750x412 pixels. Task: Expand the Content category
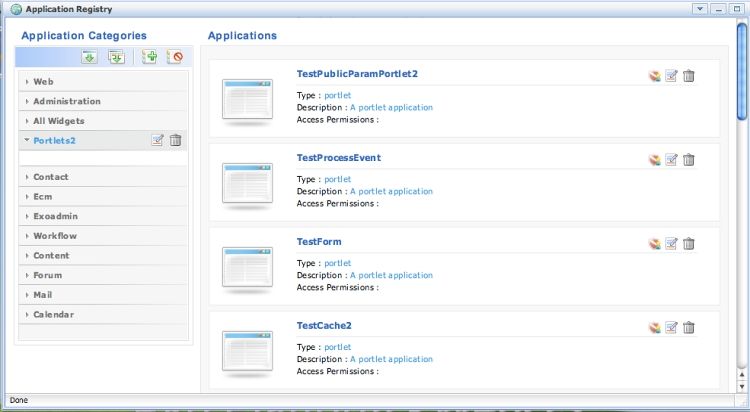point(103,255)
